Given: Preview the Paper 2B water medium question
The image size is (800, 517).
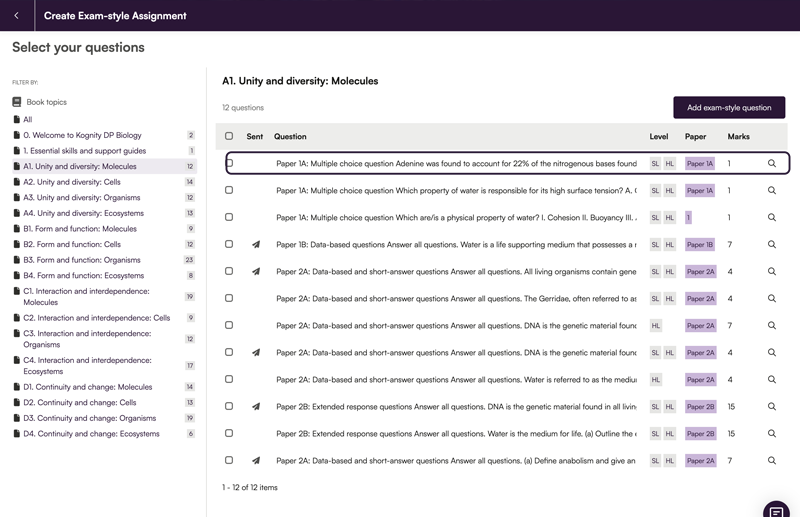Looking at the screenshot, I should [771, 434].
